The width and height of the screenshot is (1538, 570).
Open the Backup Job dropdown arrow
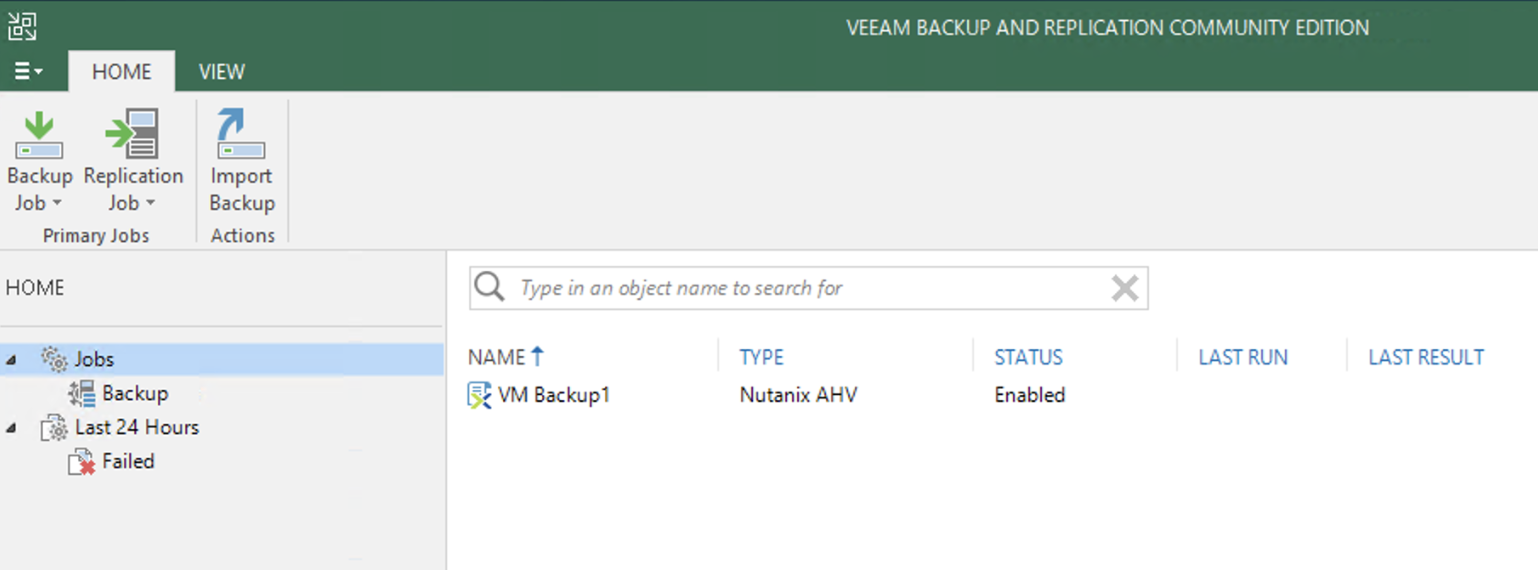[x=57, y=203]
